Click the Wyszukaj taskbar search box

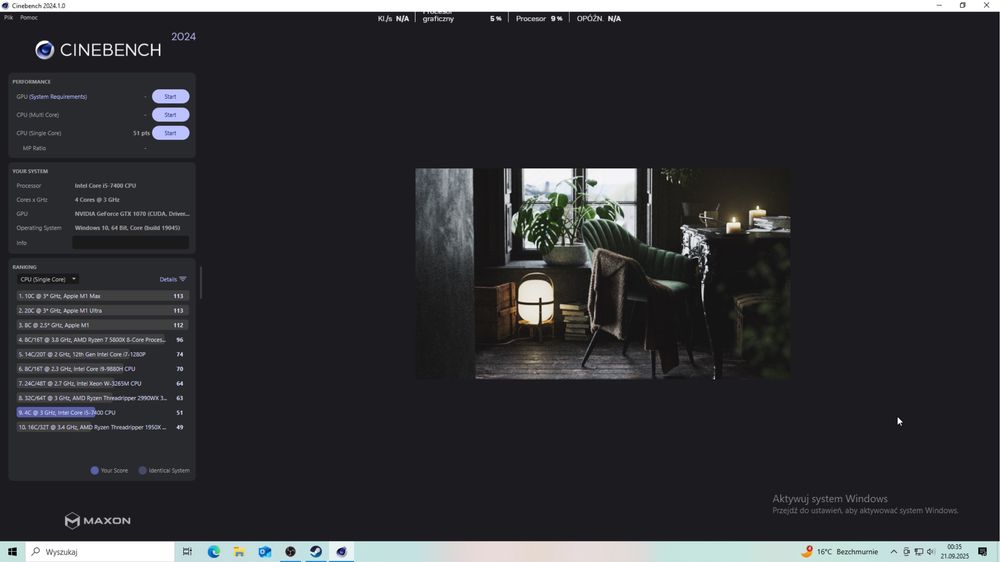click(x=100, y=552)
